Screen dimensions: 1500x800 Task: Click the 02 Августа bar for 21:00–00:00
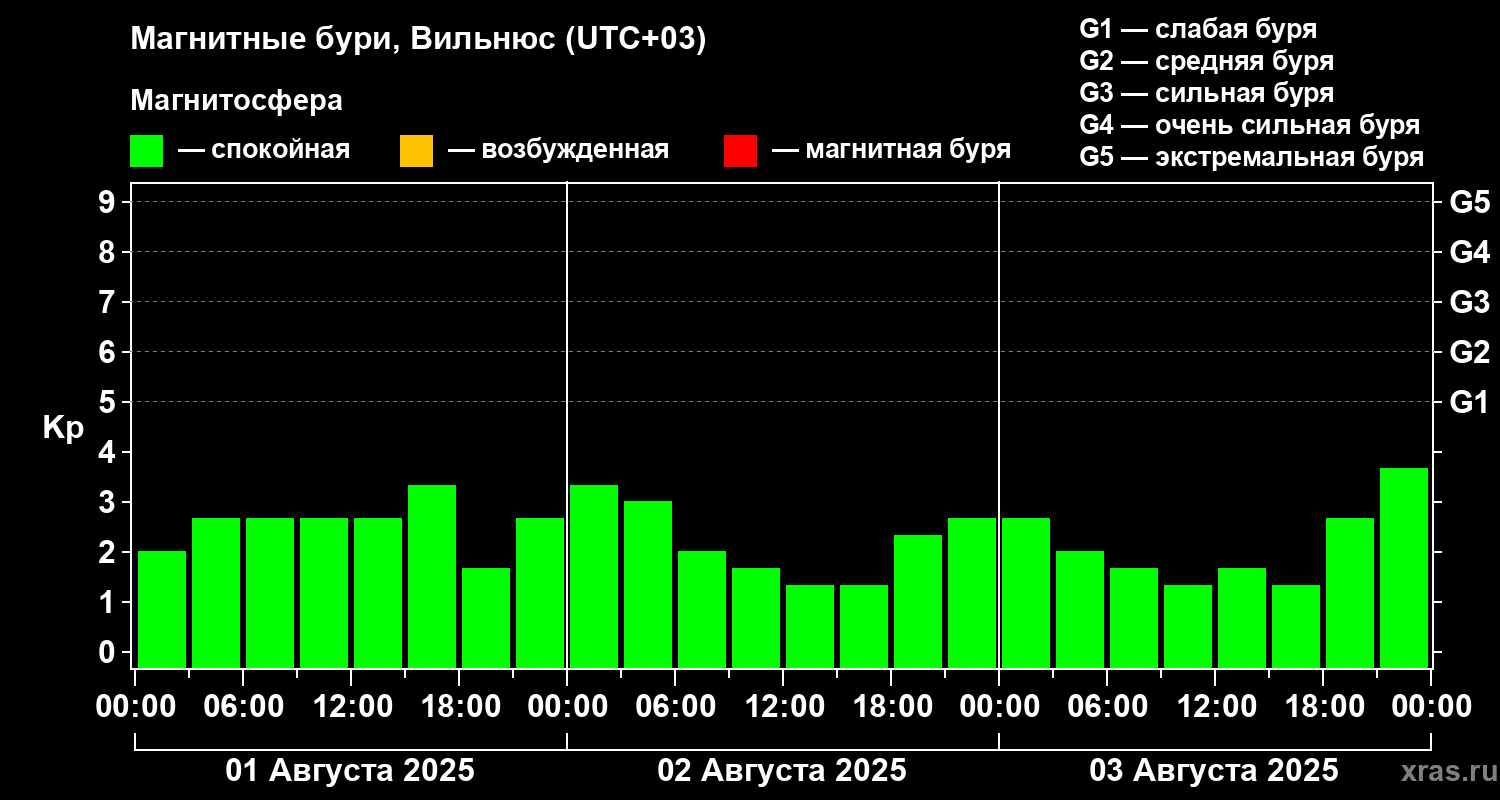click(x=972, y=593)
